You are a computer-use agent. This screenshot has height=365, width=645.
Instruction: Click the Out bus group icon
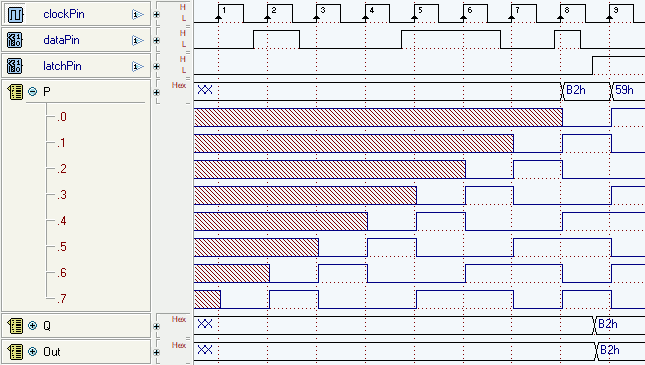pos(15,352)
